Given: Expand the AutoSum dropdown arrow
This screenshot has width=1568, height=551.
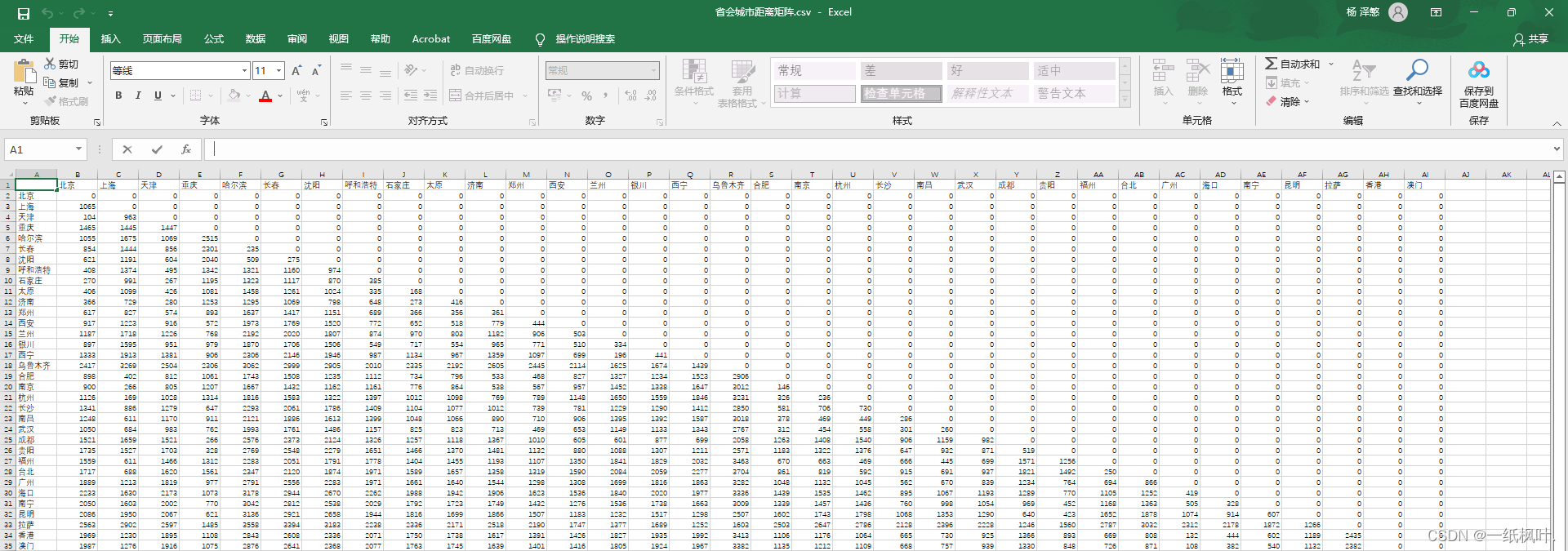Looking at the screenshot, I should [1331, 64].
